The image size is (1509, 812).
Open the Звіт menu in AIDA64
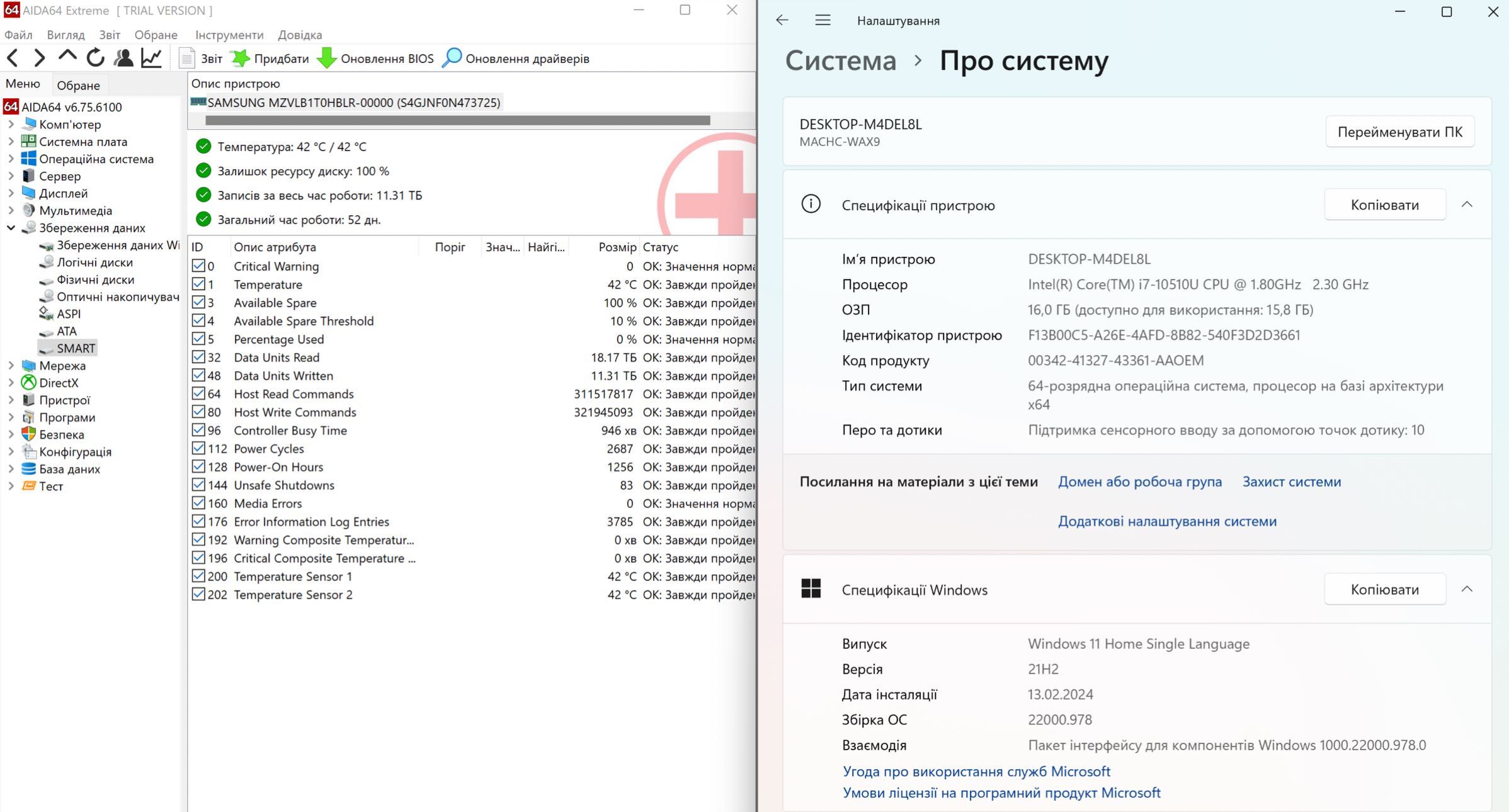pos(109,35)
